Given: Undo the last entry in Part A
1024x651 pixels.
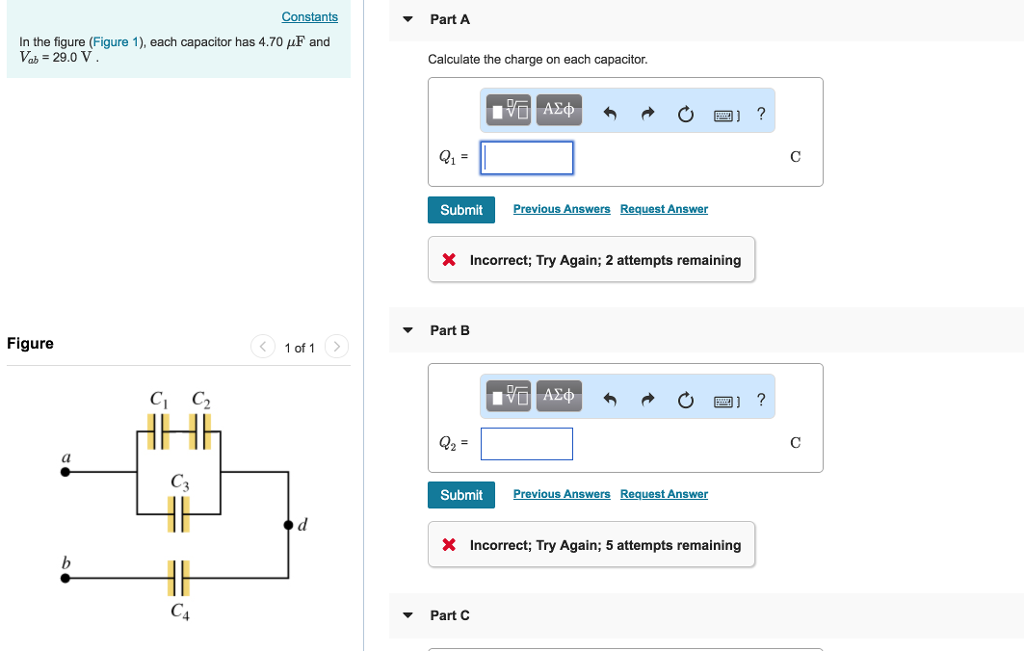Looking at the screenshot, I should coord(610,113).
